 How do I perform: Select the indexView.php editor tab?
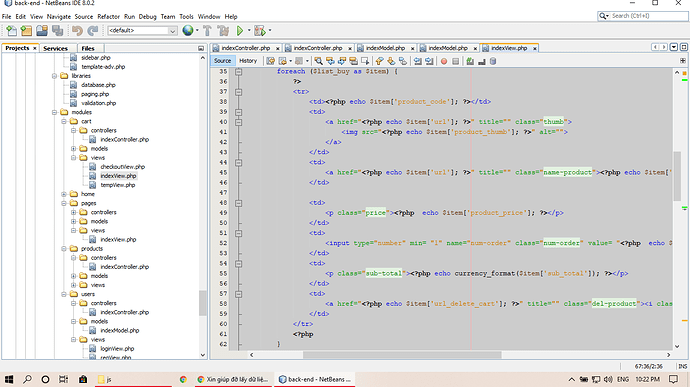click(509, 48)
